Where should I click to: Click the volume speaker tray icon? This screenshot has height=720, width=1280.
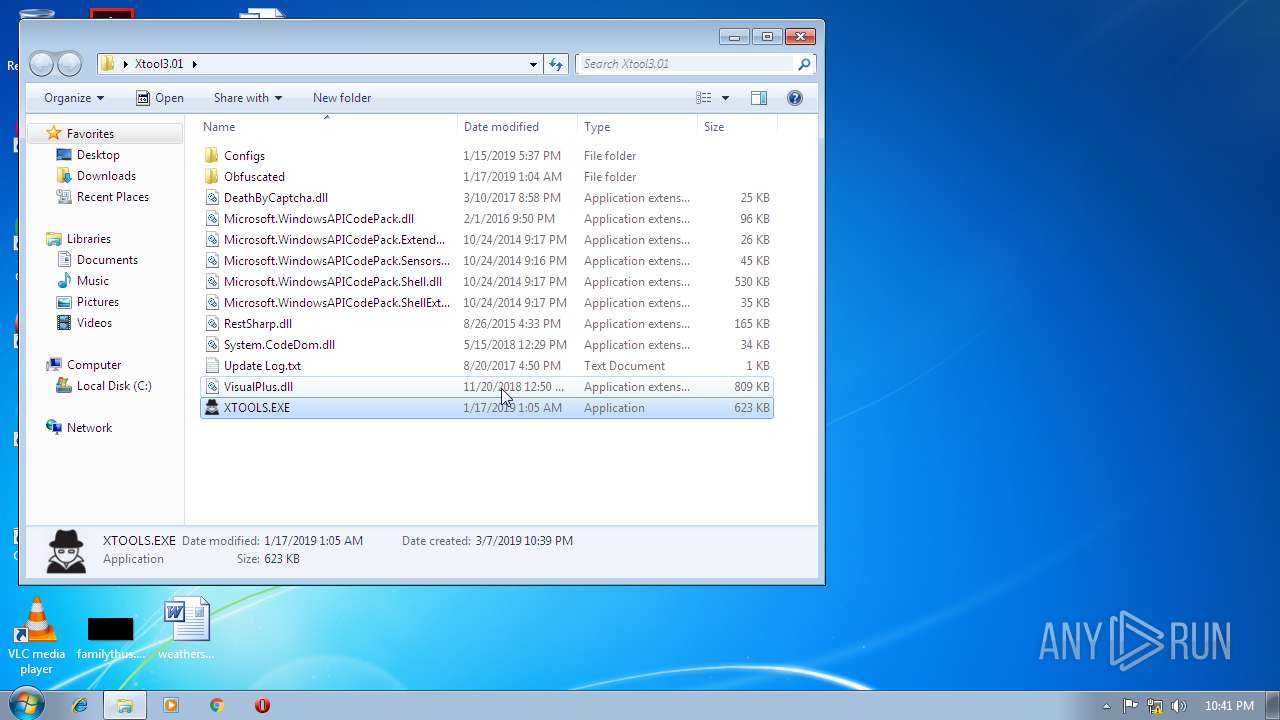pos(1178,706)
